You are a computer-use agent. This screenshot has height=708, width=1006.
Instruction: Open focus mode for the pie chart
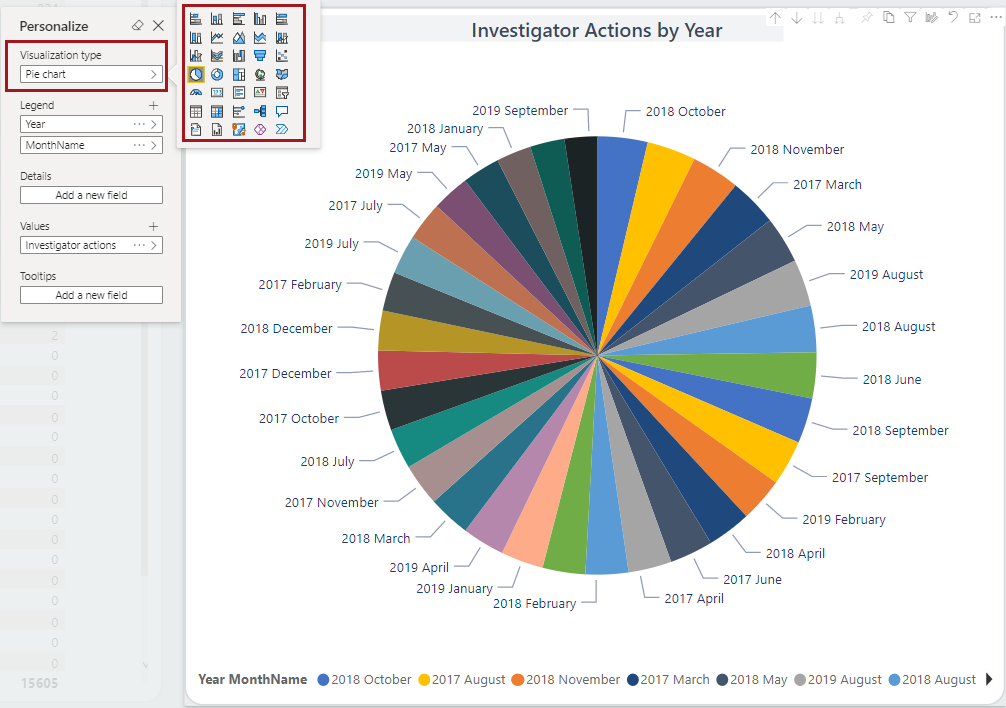point(975,17)
